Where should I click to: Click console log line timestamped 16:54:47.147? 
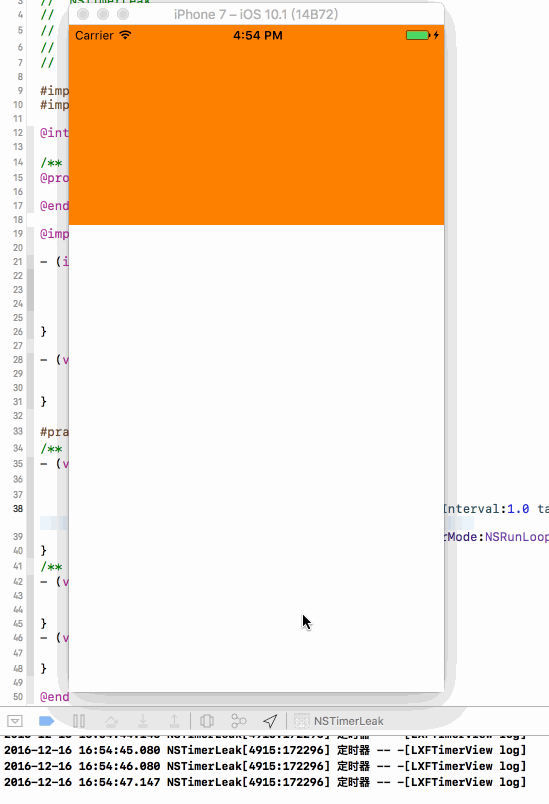tap(266, 782)
